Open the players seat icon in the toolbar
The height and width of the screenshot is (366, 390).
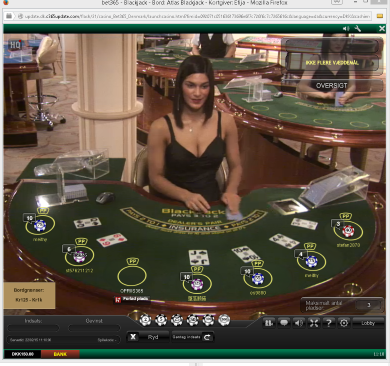269,323
